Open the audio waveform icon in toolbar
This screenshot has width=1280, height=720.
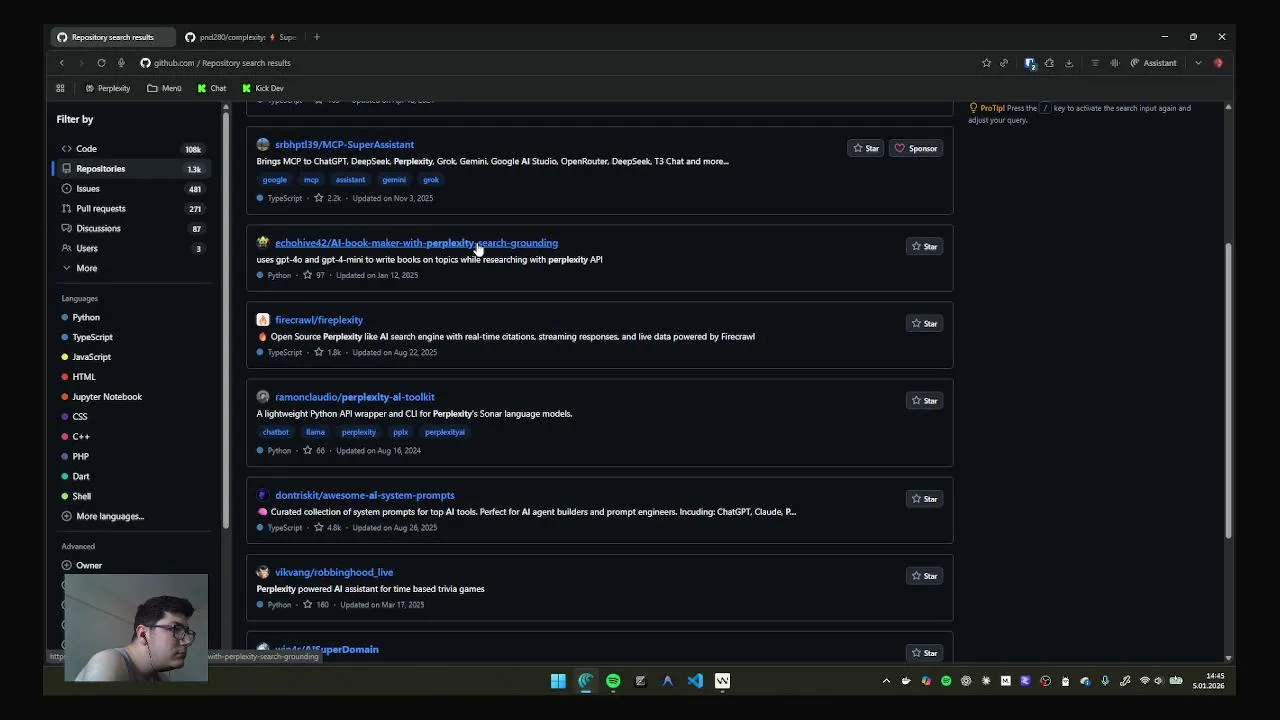point(1114,63)
